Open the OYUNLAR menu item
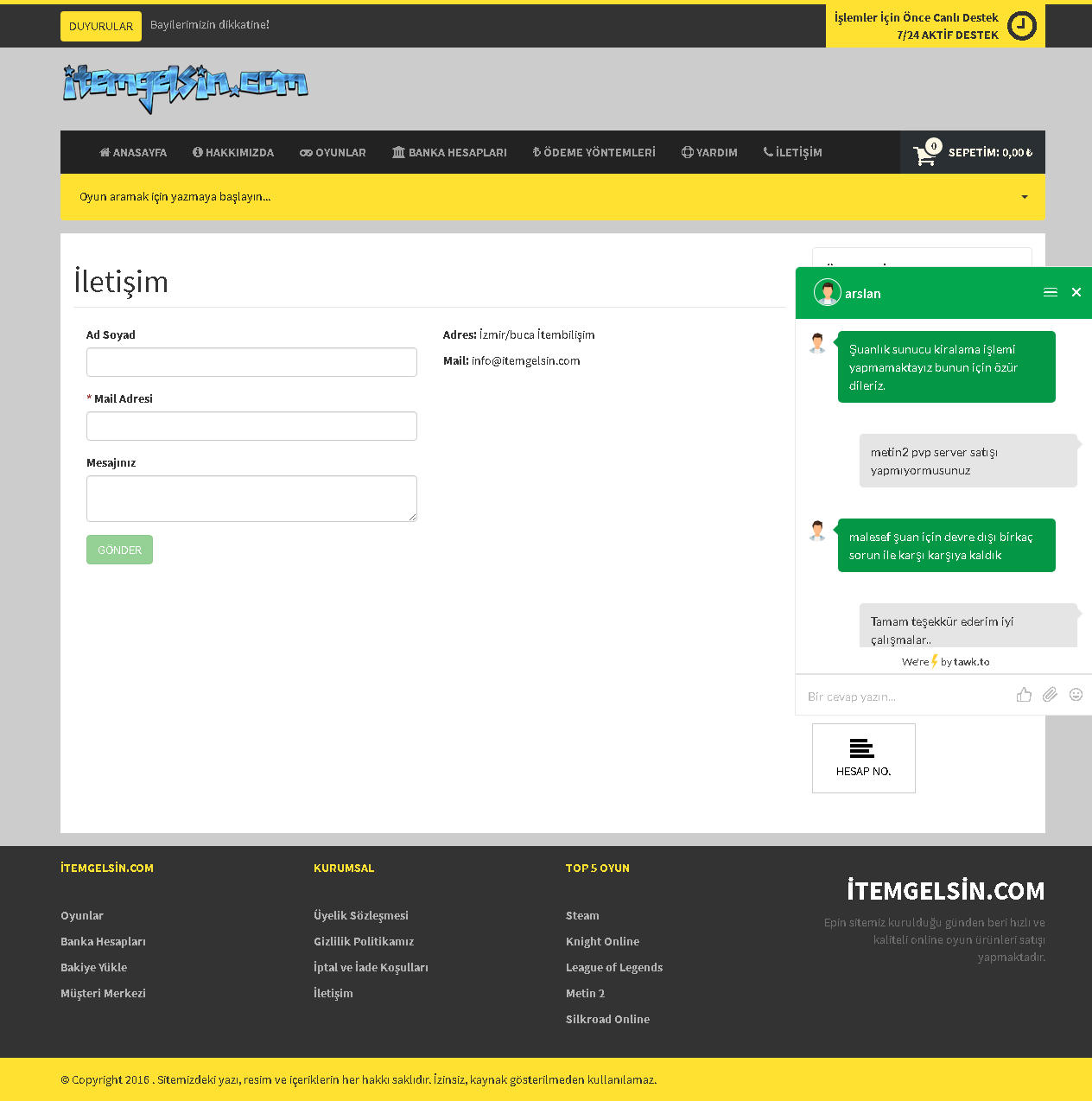The image size is (1092, 1101). click(x=333, y=153)
